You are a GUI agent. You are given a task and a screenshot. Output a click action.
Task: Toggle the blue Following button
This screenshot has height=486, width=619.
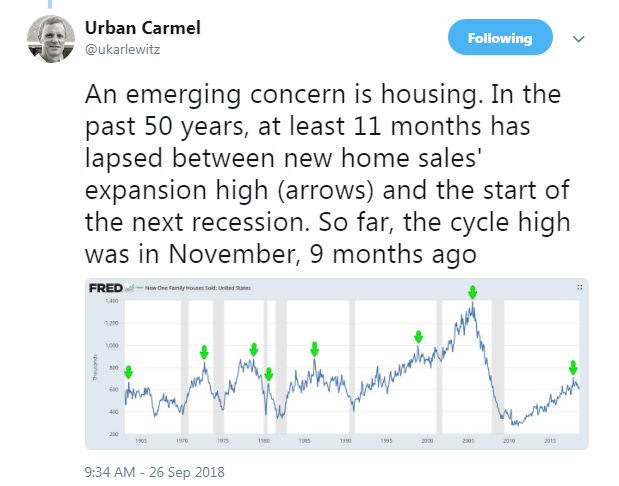(500, 37)
